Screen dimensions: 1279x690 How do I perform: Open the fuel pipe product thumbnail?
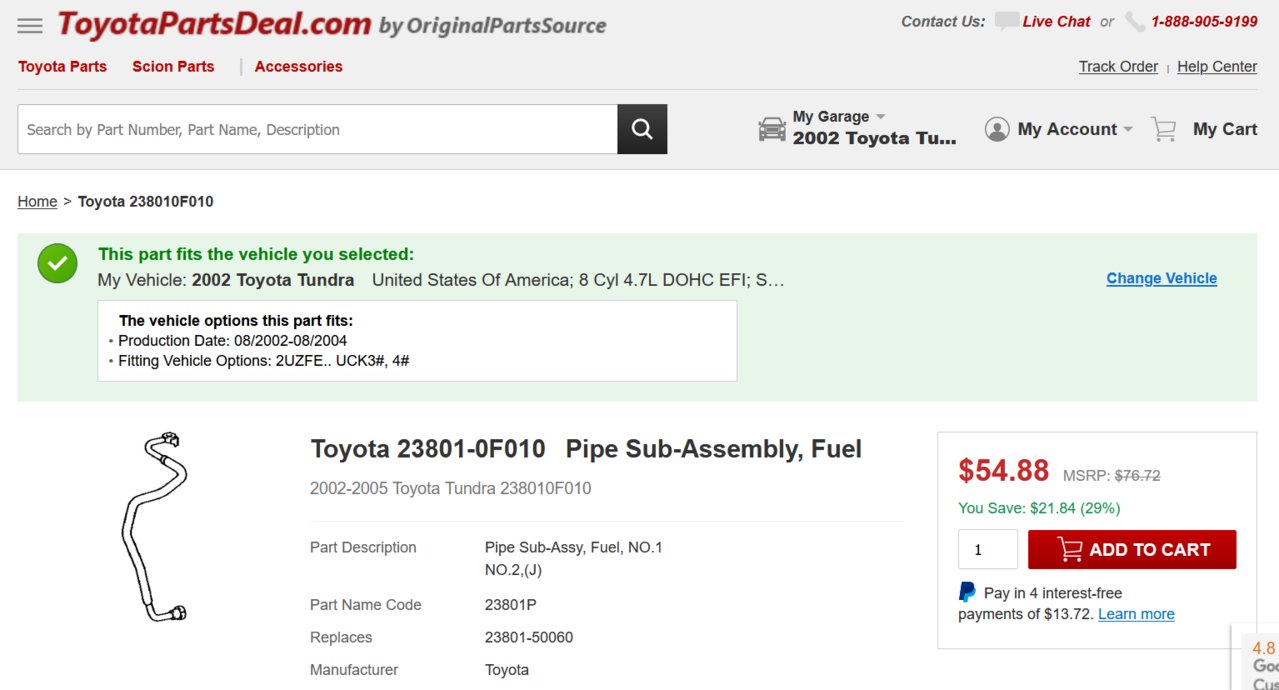point(155,526)
